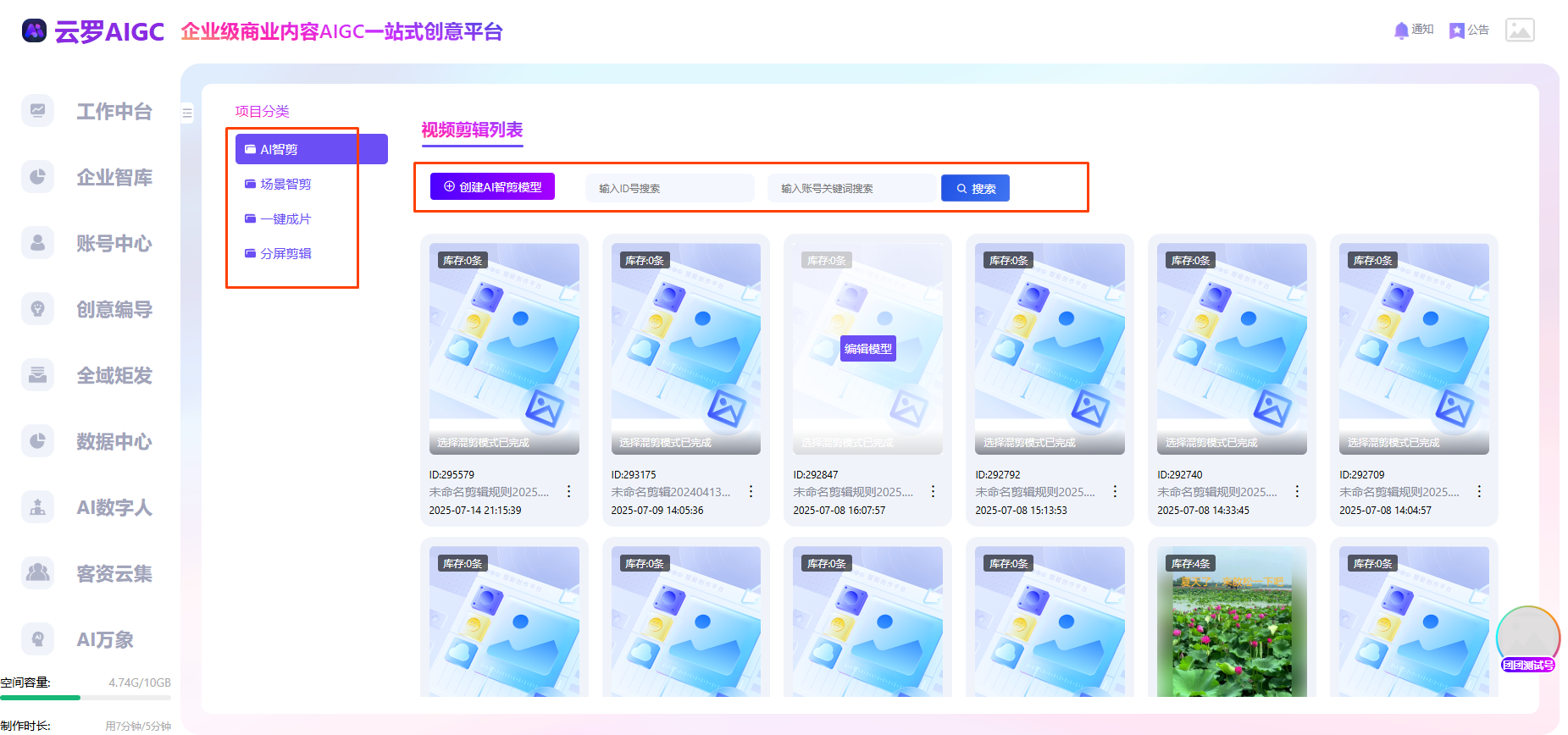Open 创意编导 lightbulb icon
1568x735 pixels.
[38, 309]
